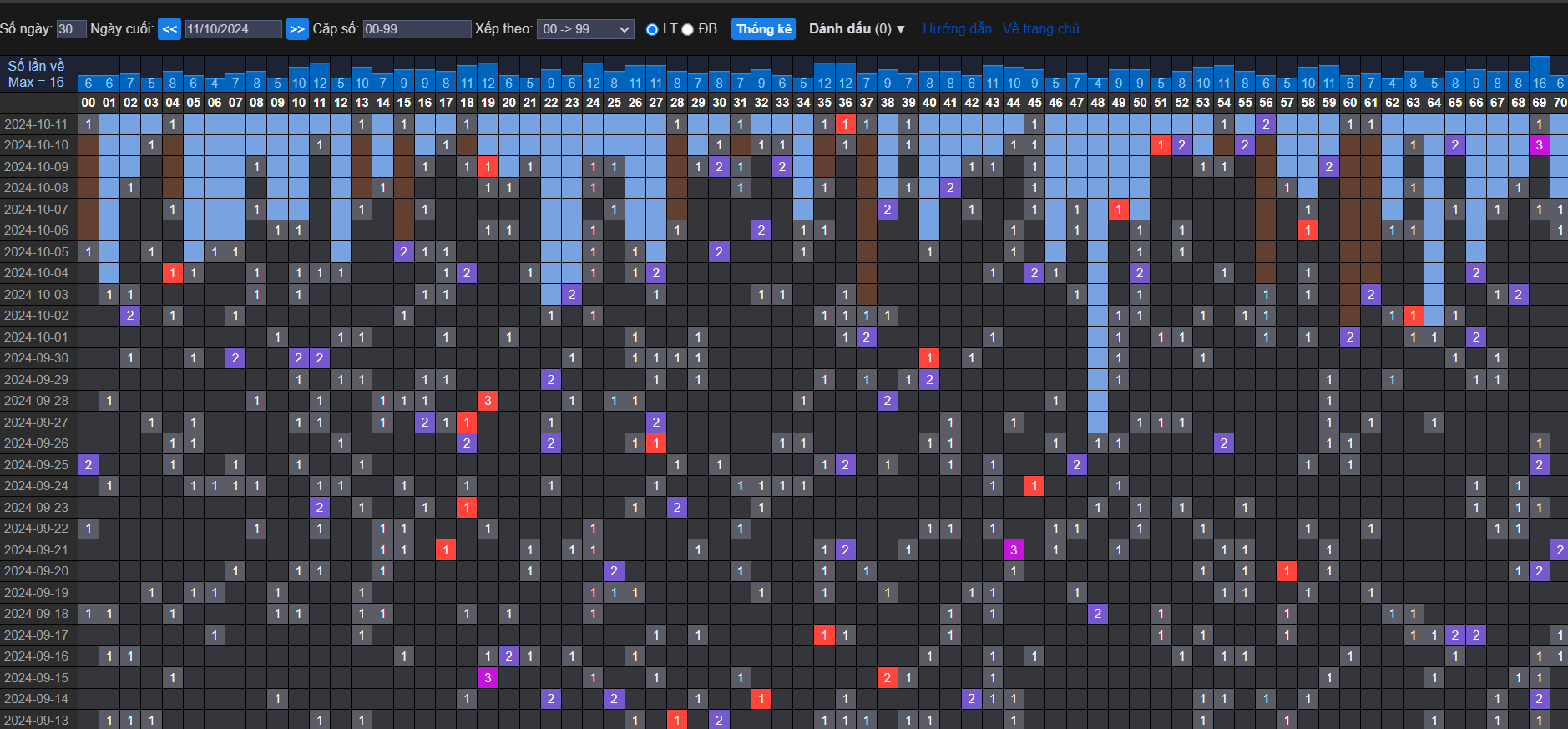Click the Thống kê button
Screen dimensions: 1568x729
pos(764,29)
